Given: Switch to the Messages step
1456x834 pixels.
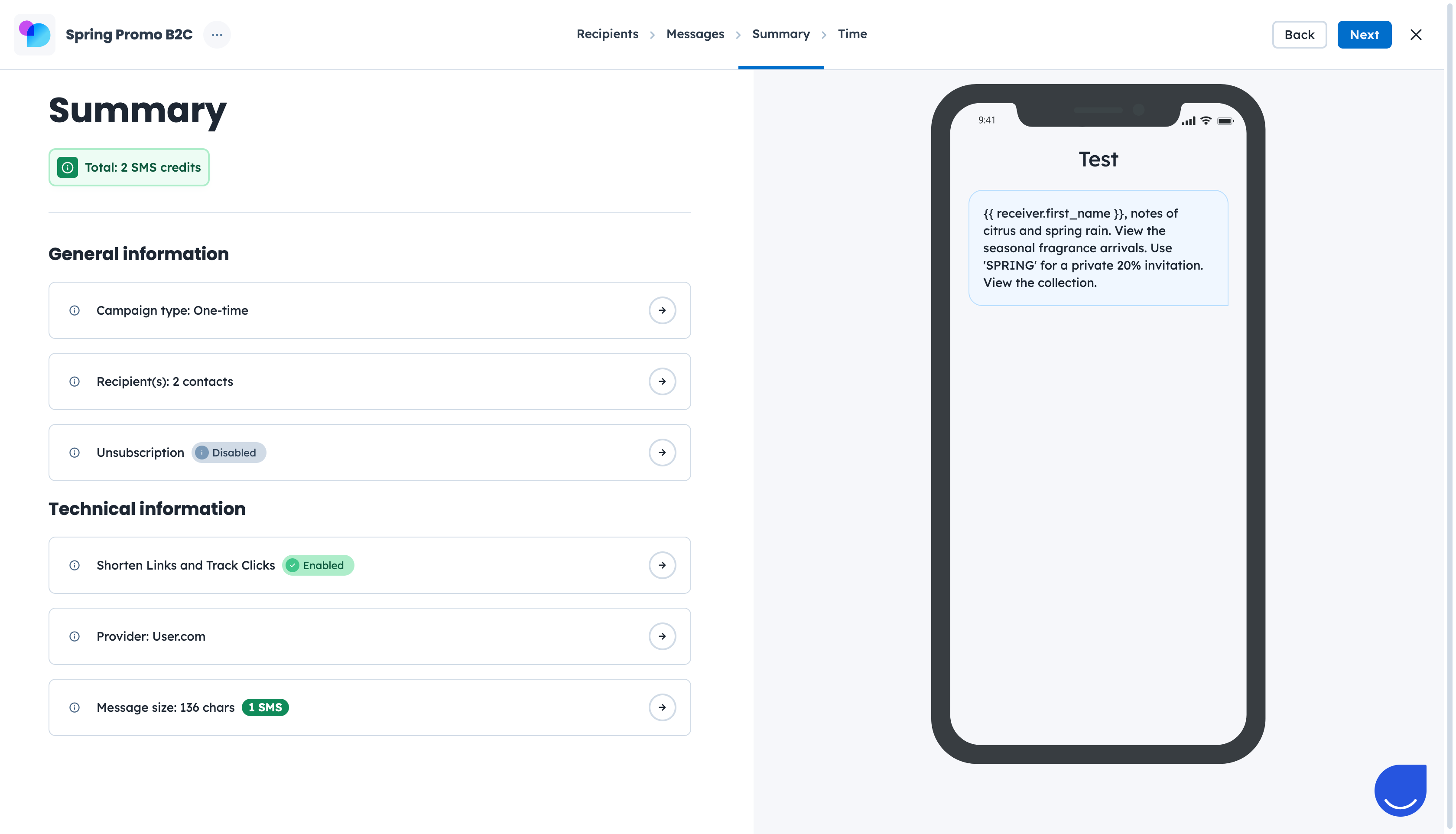Looking at the screenshot, I should click(695, 34).
